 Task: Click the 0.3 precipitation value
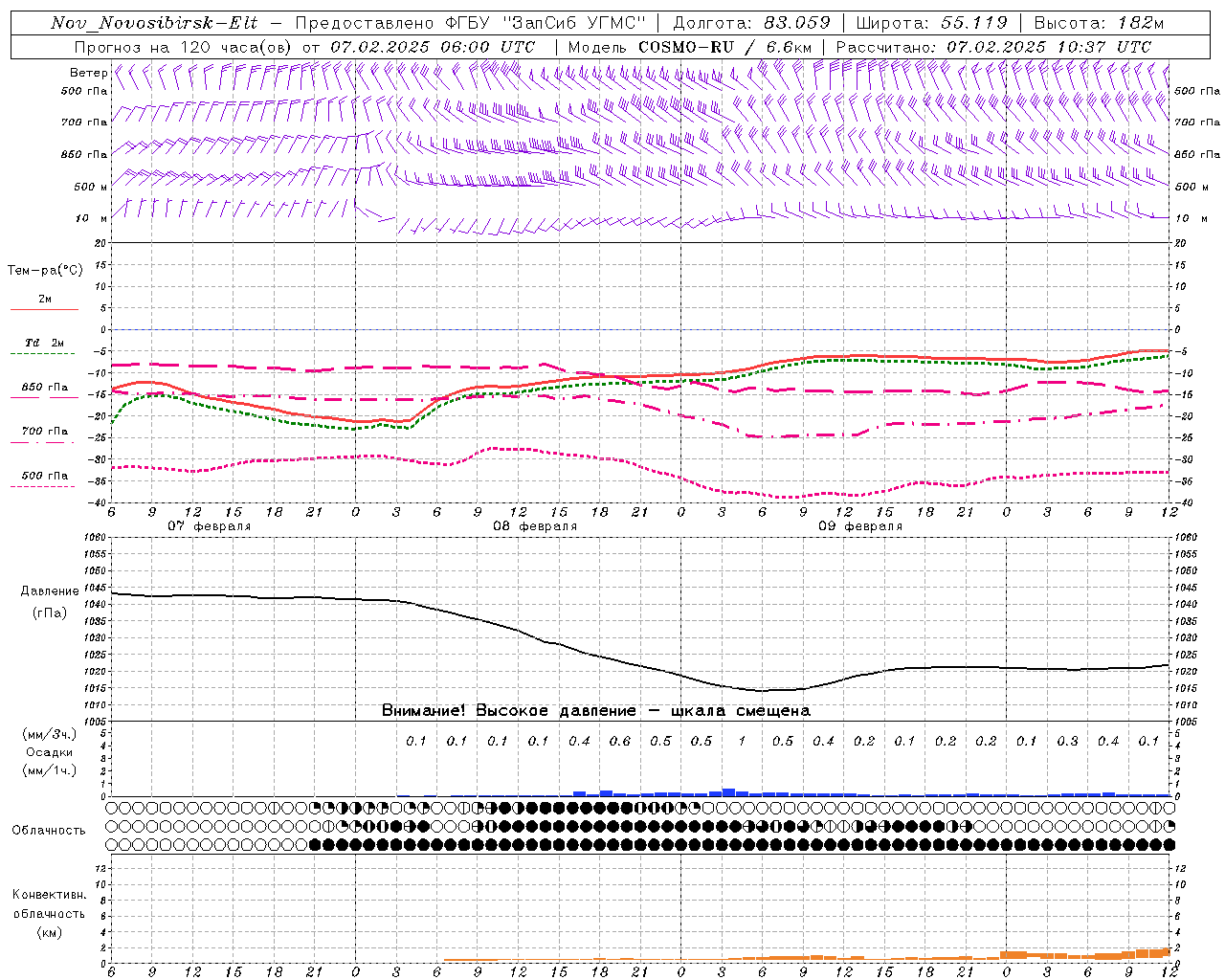pyautogui.click(x=1067, y=742)
